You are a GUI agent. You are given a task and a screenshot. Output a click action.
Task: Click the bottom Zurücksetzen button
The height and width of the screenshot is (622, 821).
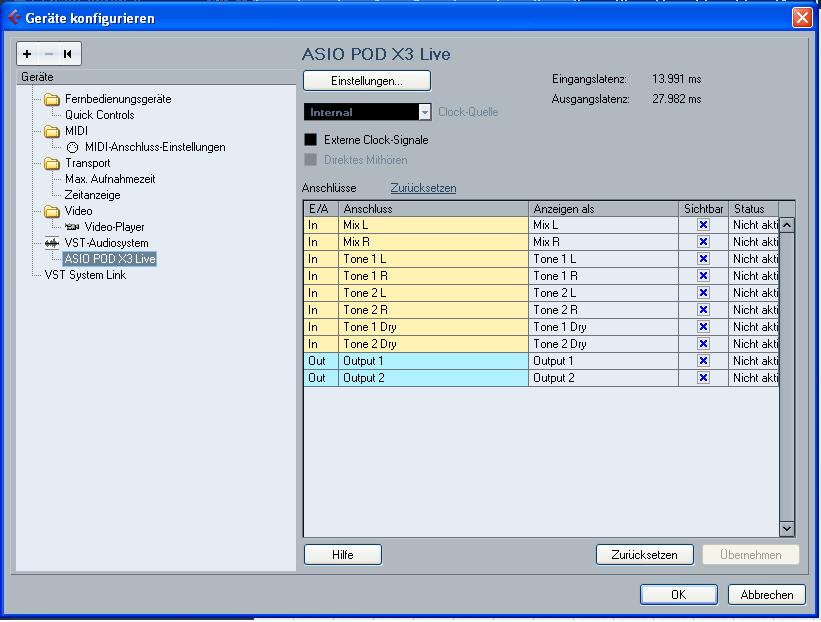[x=645, y=554]
